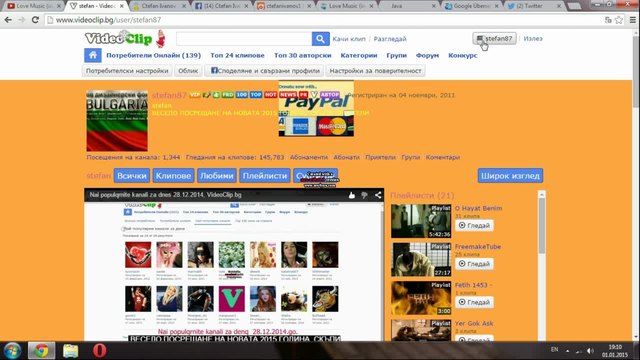Show hidden system tray icons arrow

(x=567, y=350)
